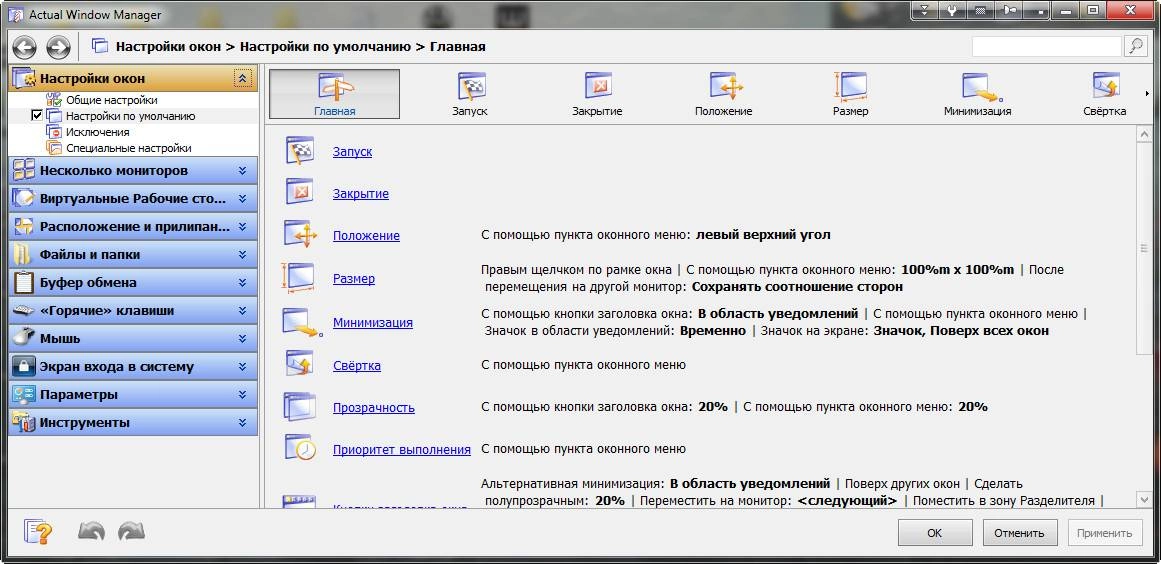Click the Расположение и прилипание section icon

[x=24, y=226]
